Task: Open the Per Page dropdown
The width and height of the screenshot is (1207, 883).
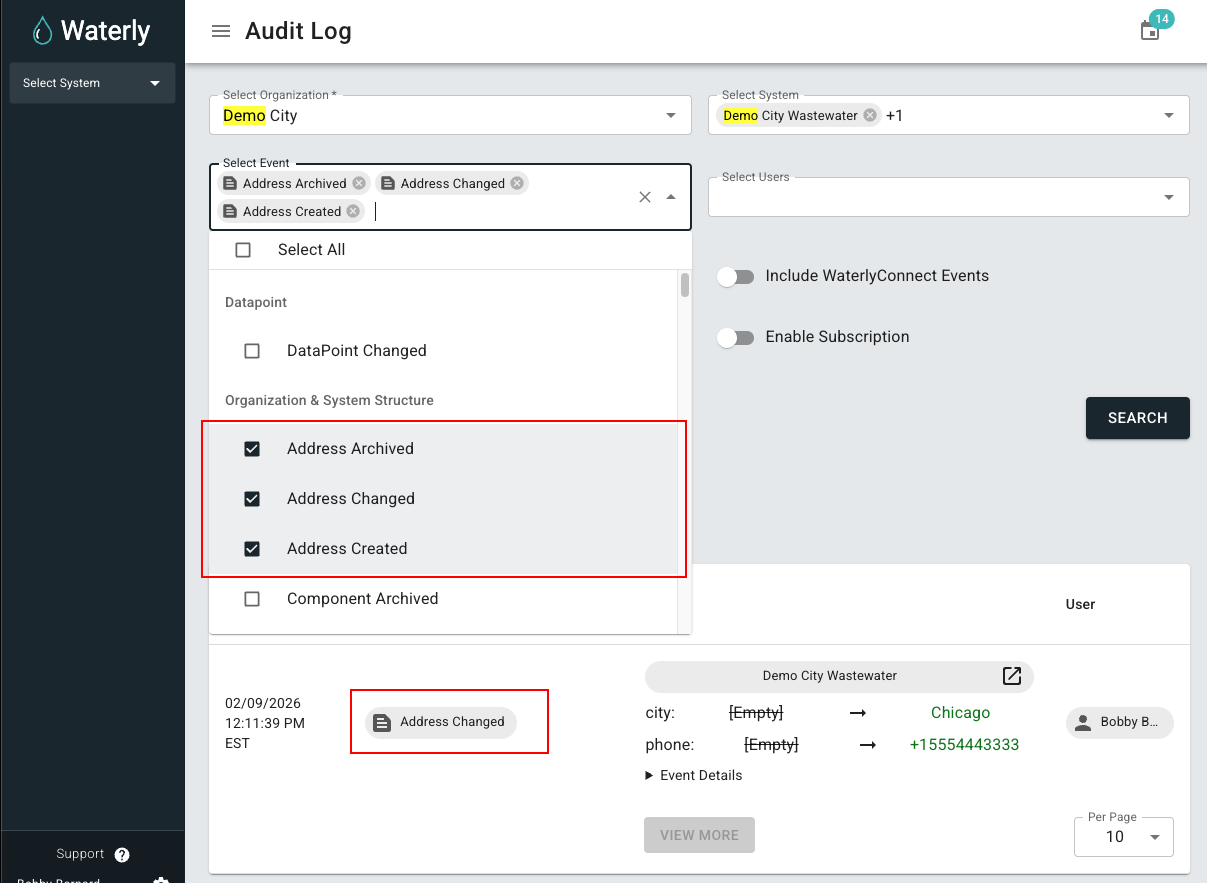Action: 1154,836
